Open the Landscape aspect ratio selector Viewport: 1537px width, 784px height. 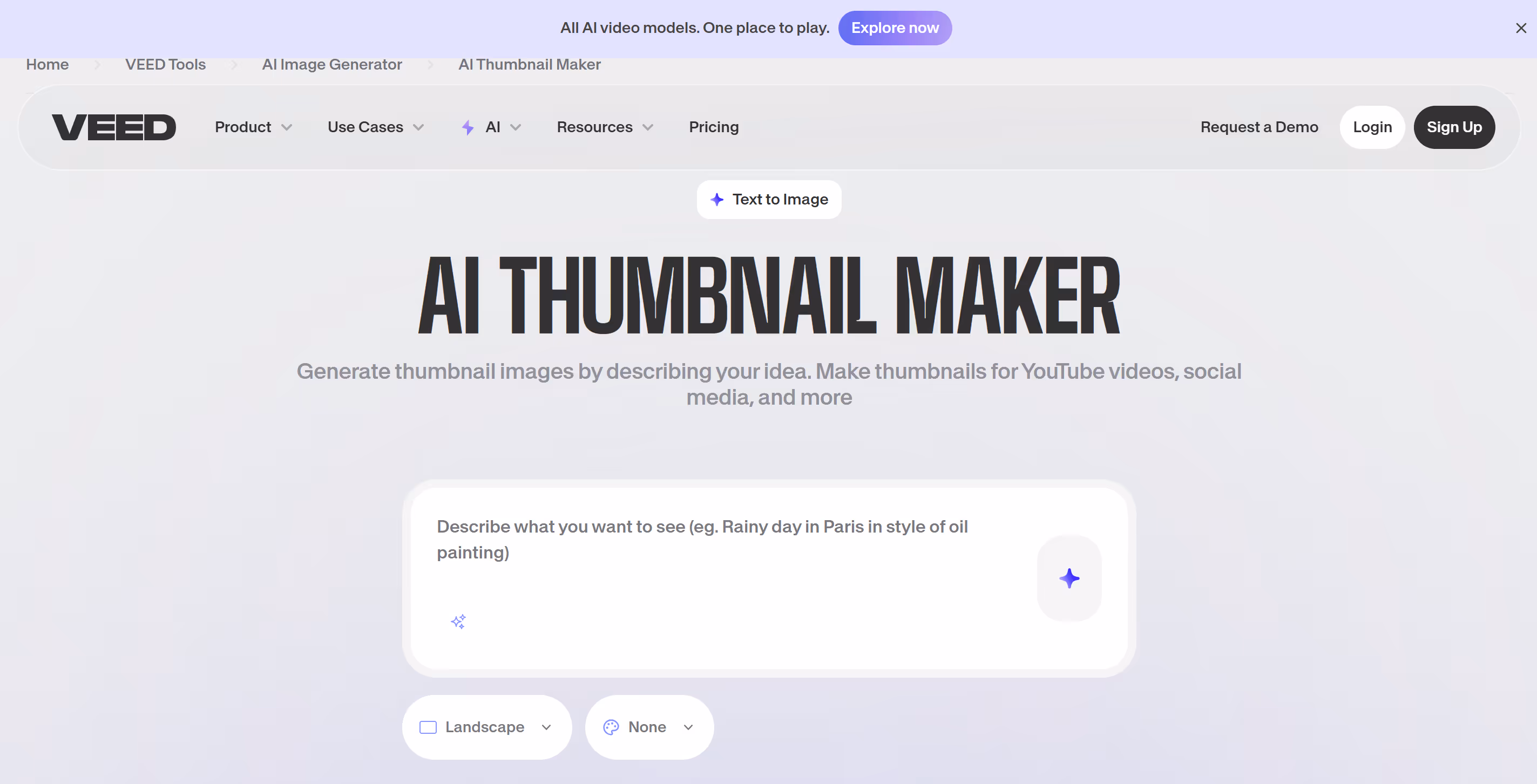pos(487,727)
